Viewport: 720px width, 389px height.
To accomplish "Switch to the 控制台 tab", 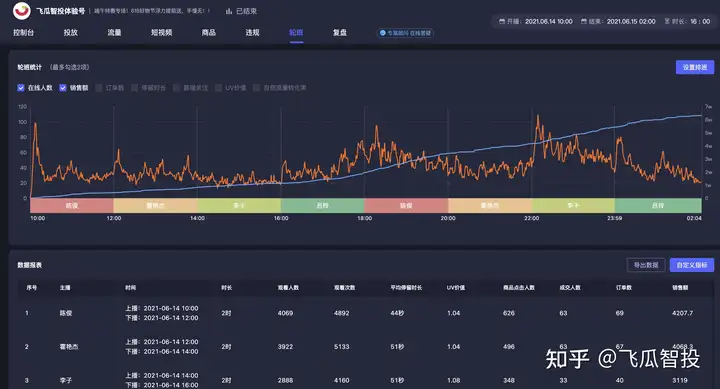I will tap(23, 33).
